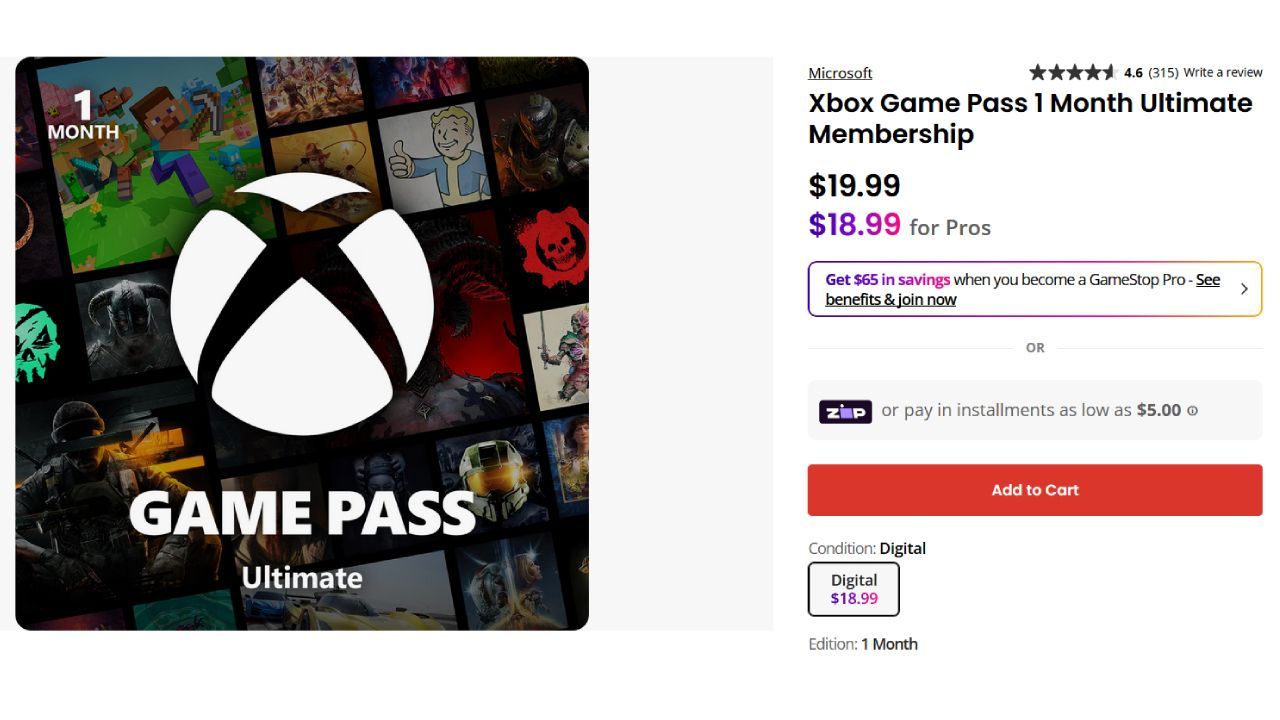Viewport: 1280px width, 720px height.
Task: Expand the GameStop Pro banner chevron
Action: 1244,289
